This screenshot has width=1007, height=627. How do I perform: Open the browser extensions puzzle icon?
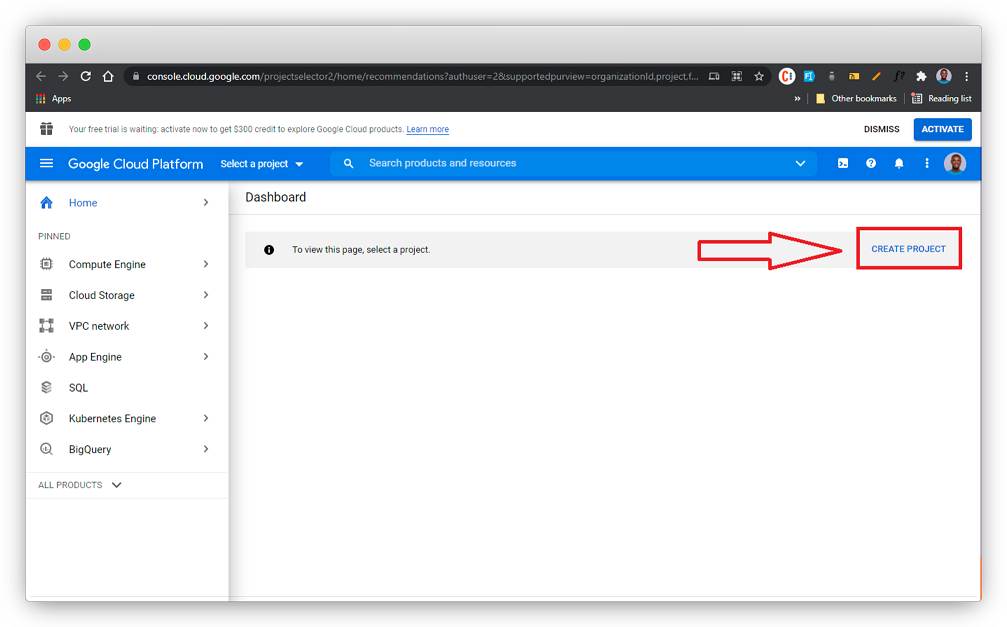(x=921, y=76)
